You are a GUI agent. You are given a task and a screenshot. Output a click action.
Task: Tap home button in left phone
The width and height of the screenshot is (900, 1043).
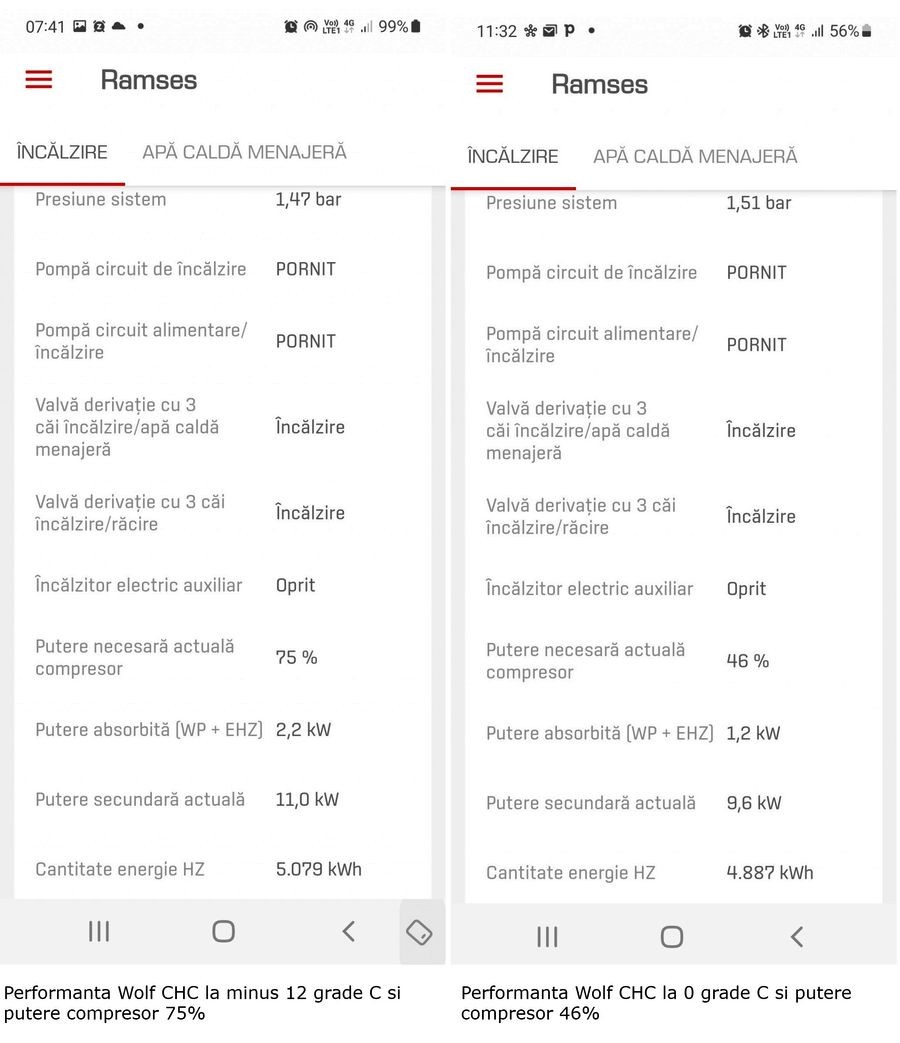tap(223, 931)
